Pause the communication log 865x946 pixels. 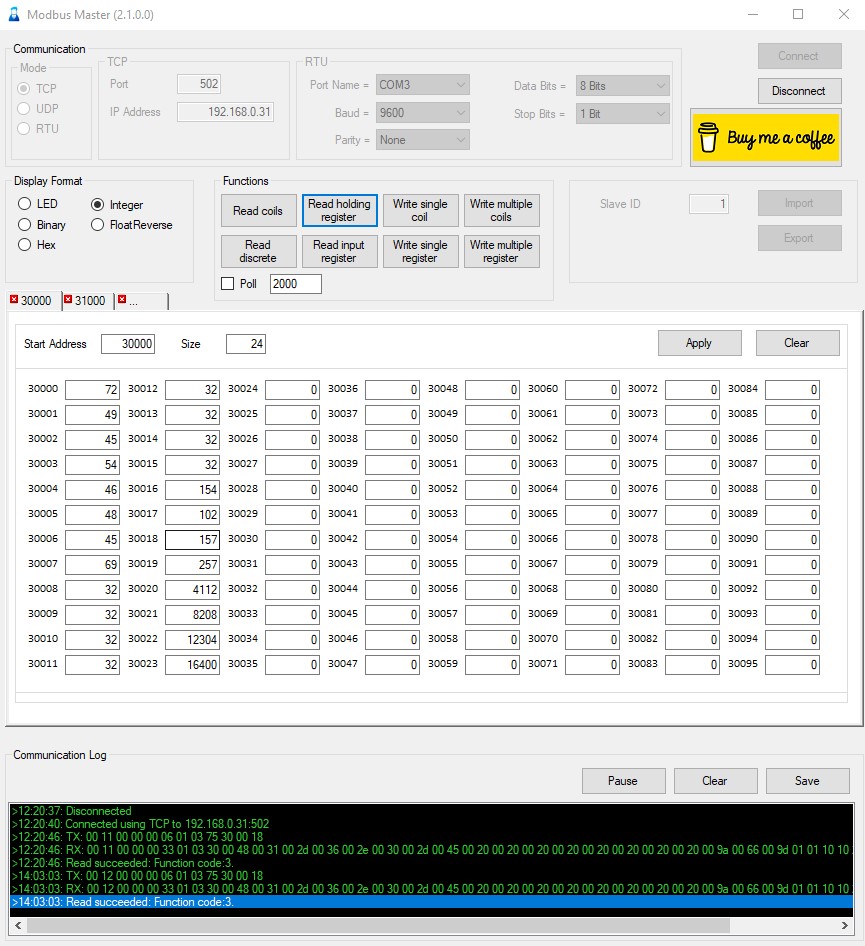(623, 781)
